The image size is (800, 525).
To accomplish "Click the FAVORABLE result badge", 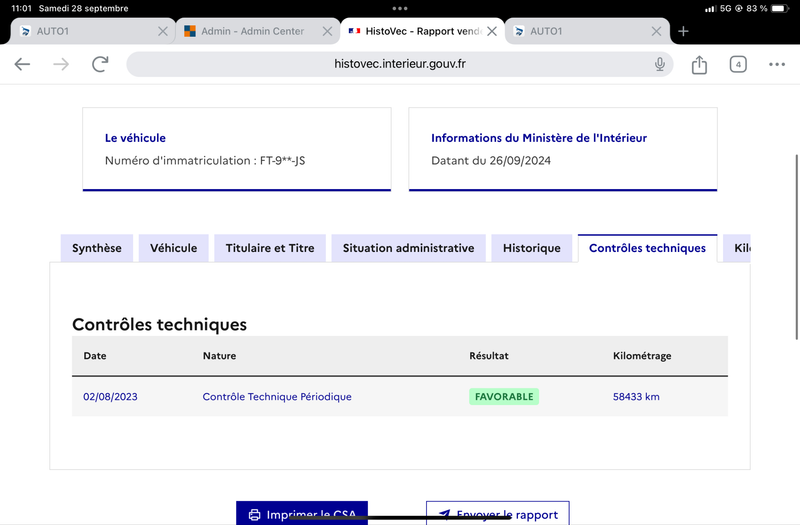I will (x=504, y=396).
